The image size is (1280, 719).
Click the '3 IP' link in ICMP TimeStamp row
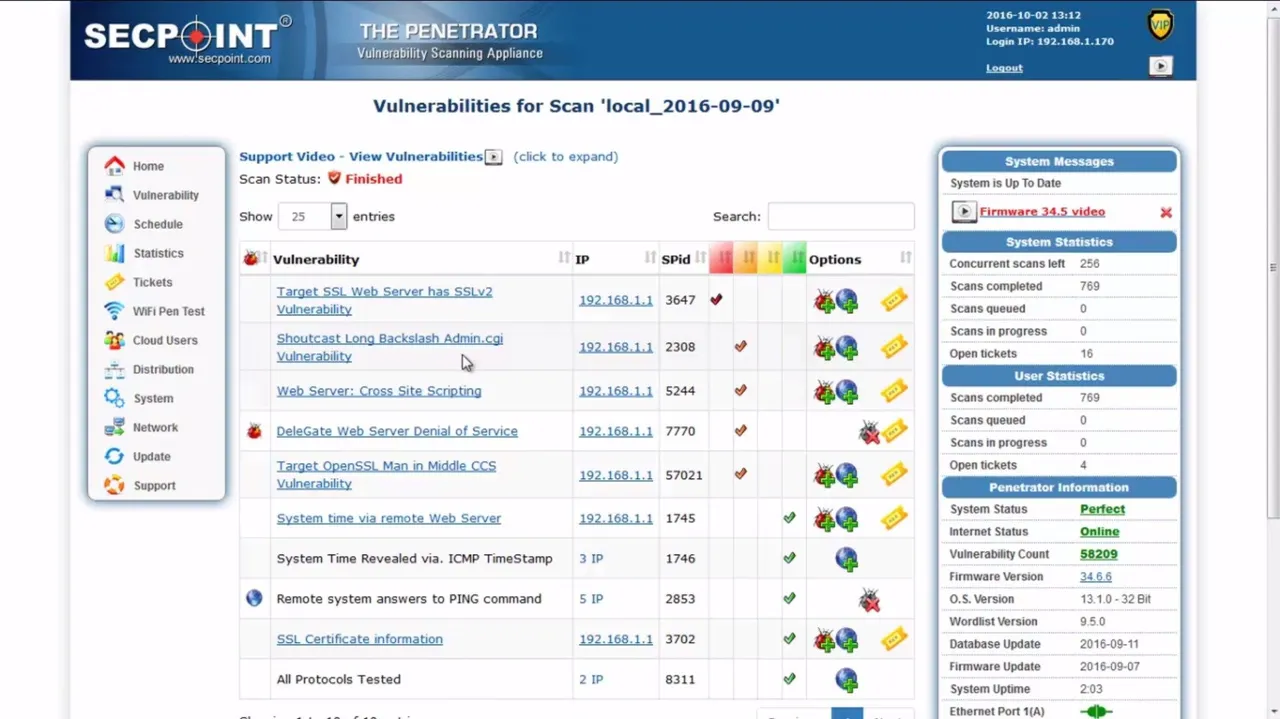point(591,559)
